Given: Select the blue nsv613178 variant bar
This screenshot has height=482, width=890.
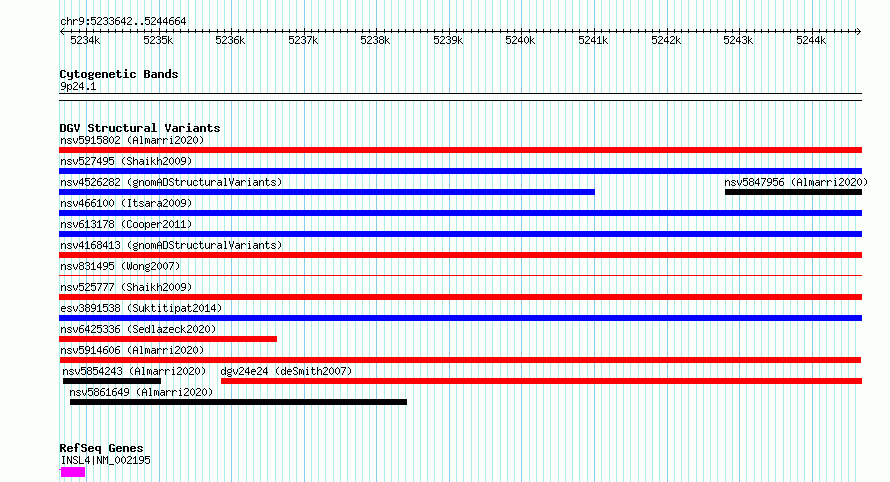Looking at the screenshot, I should (460, 234).
